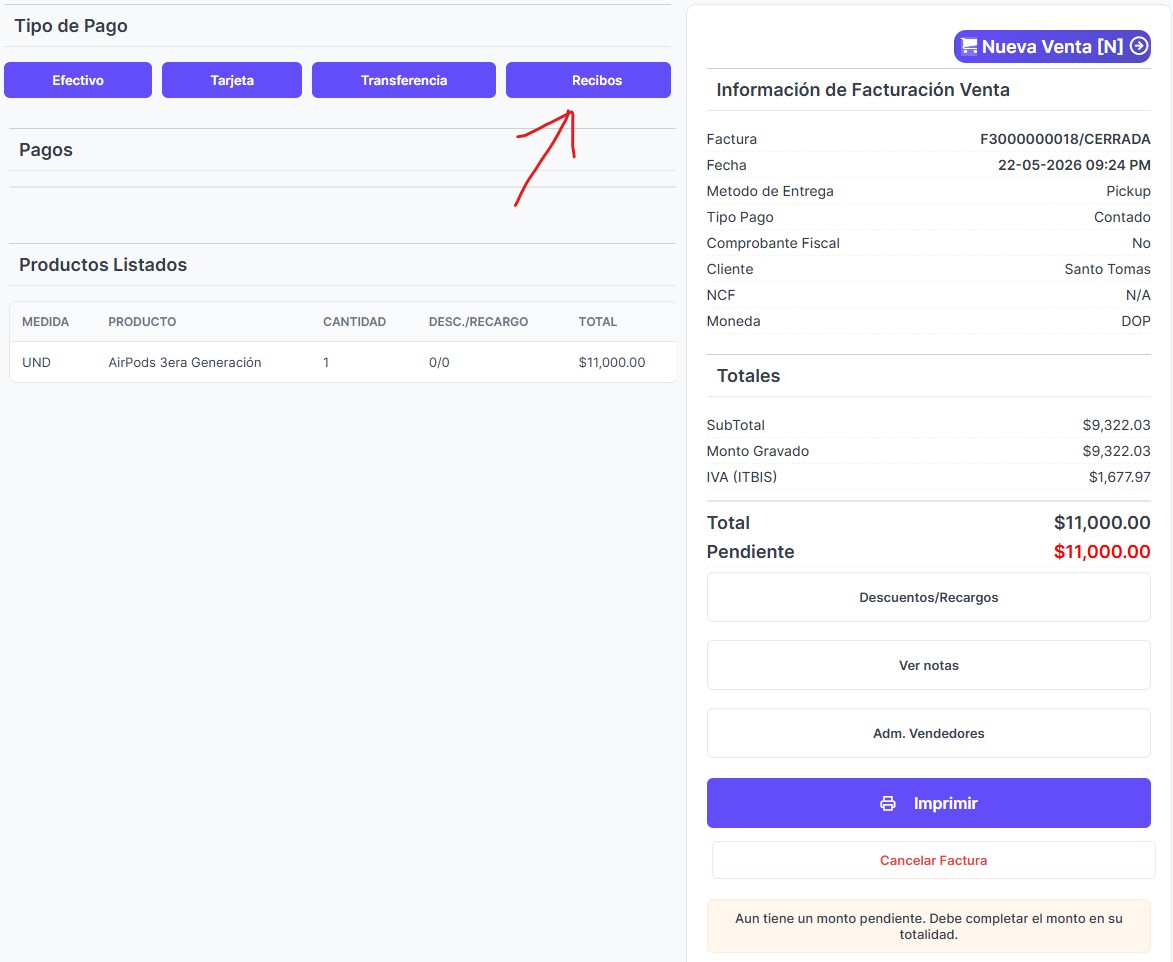The width and height of the screenshot is (1173, 962).
Task: Click the SubTotal amount $9,322.03
Action: click(1116, 425)
